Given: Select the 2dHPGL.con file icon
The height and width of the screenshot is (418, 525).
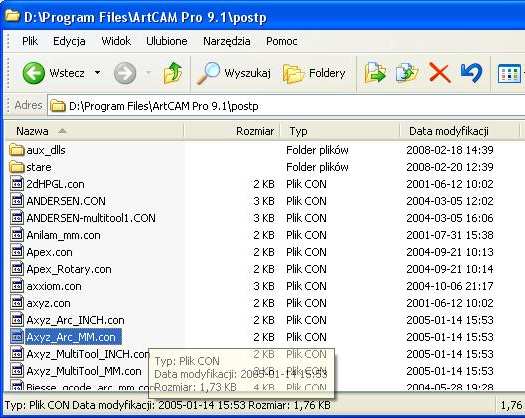Looking at the screenshot, I should click(x=17, y=184).
